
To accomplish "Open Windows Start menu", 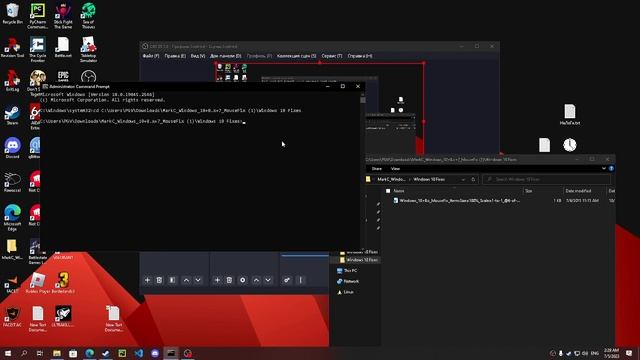I will click(x=7, y=353).
